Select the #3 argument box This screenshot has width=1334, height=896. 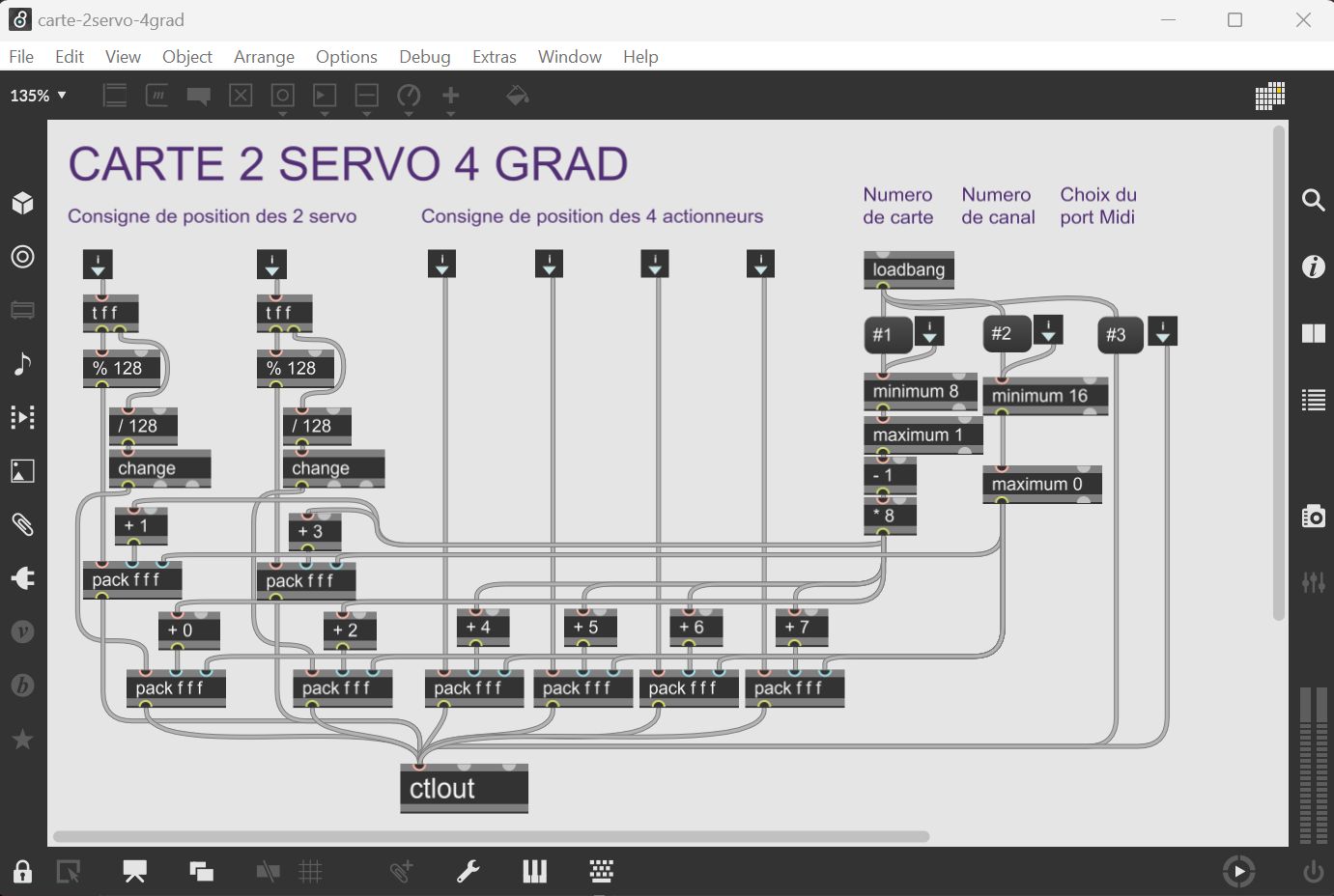tap(1121, 335)
